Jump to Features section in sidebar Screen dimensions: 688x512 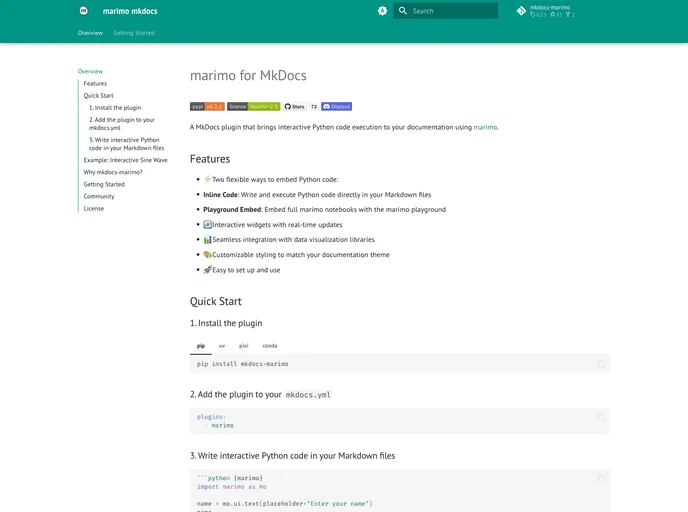coord(95,83)
